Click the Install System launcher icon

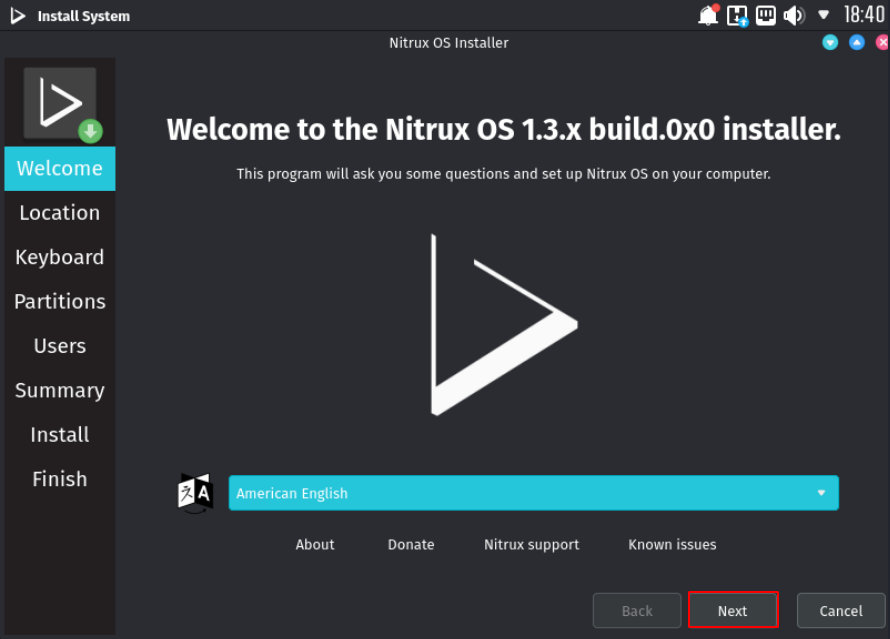coord(18,16)
